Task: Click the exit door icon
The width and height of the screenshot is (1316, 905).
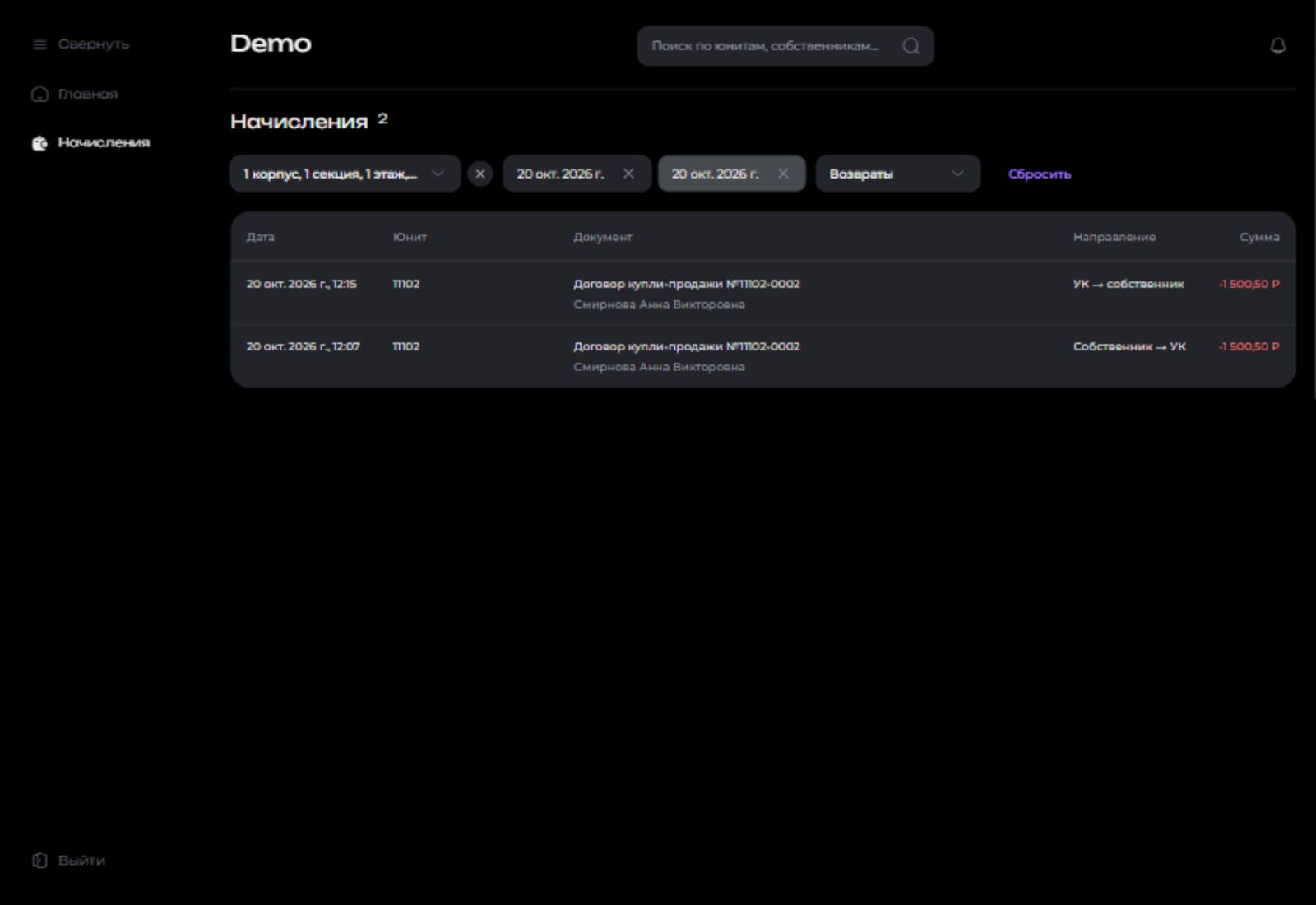Action: [39, 861]
